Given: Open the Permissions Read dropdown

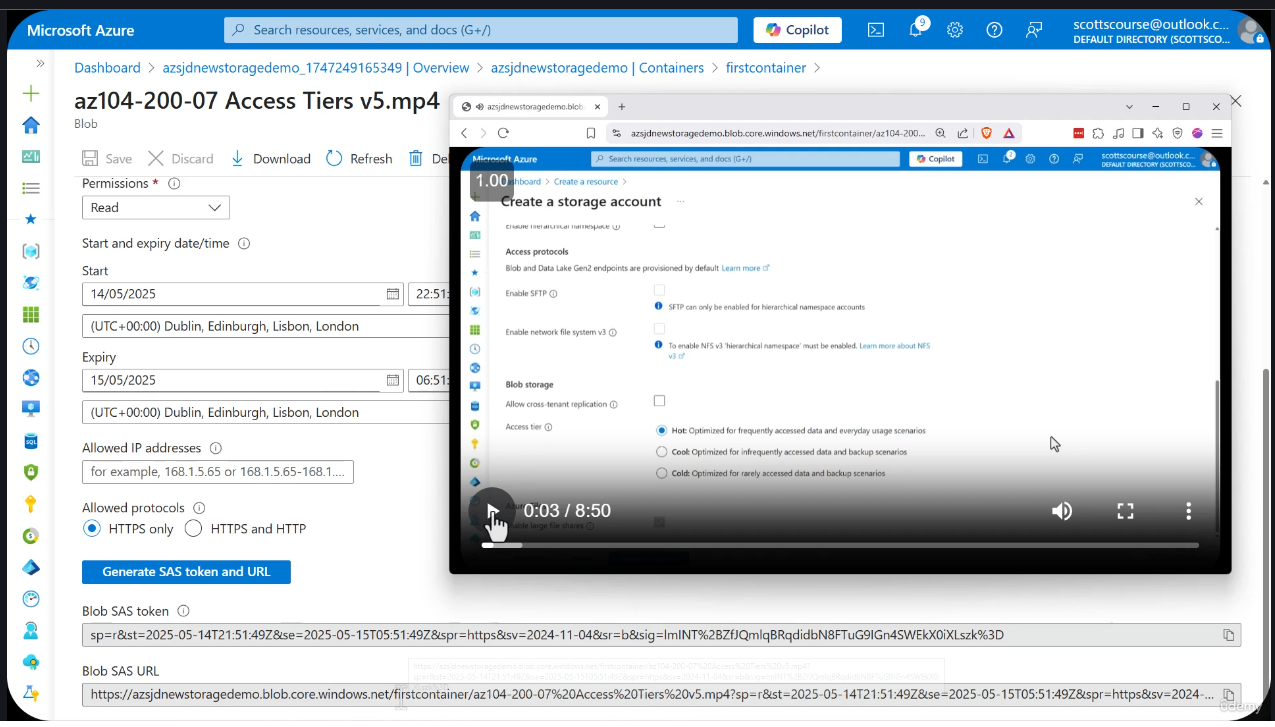Looking at the screenshot, I should coord(155,207).
